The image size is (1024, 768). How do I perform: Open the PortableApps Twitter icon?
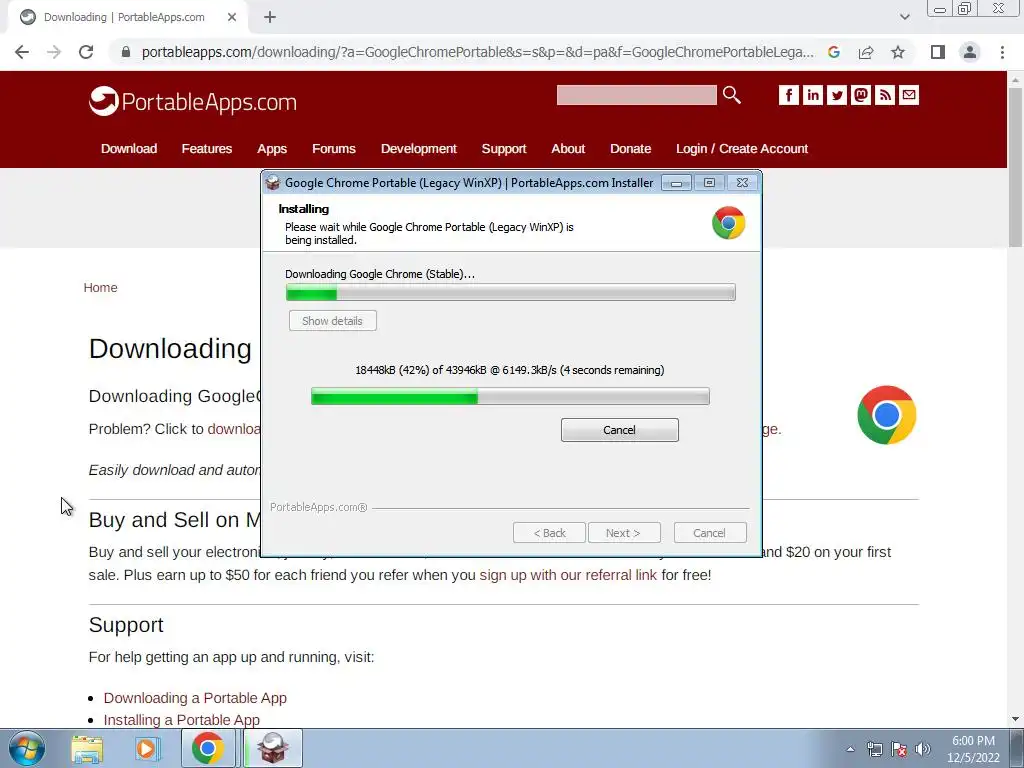point(837,95)
